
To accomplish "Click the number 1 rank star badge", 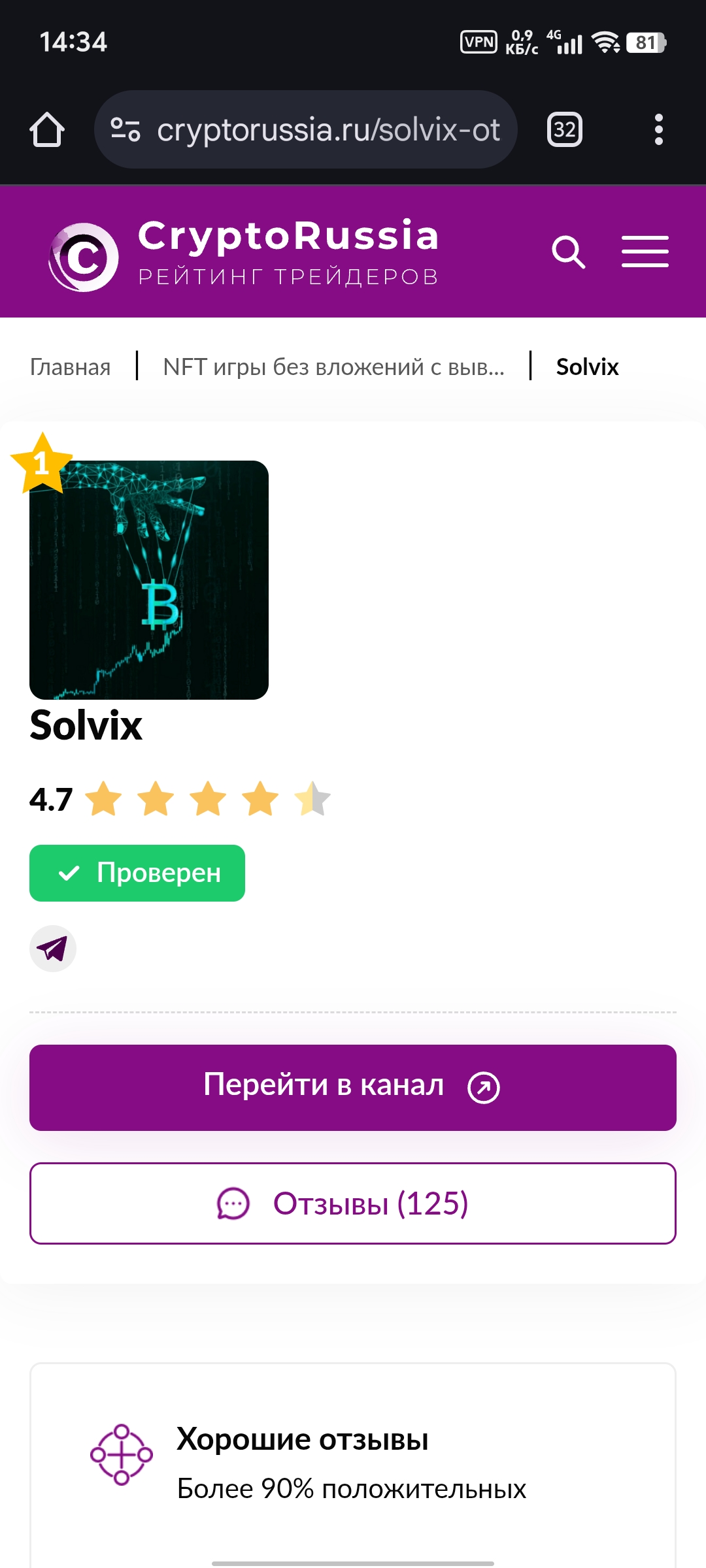I will [x=42, y=463].
